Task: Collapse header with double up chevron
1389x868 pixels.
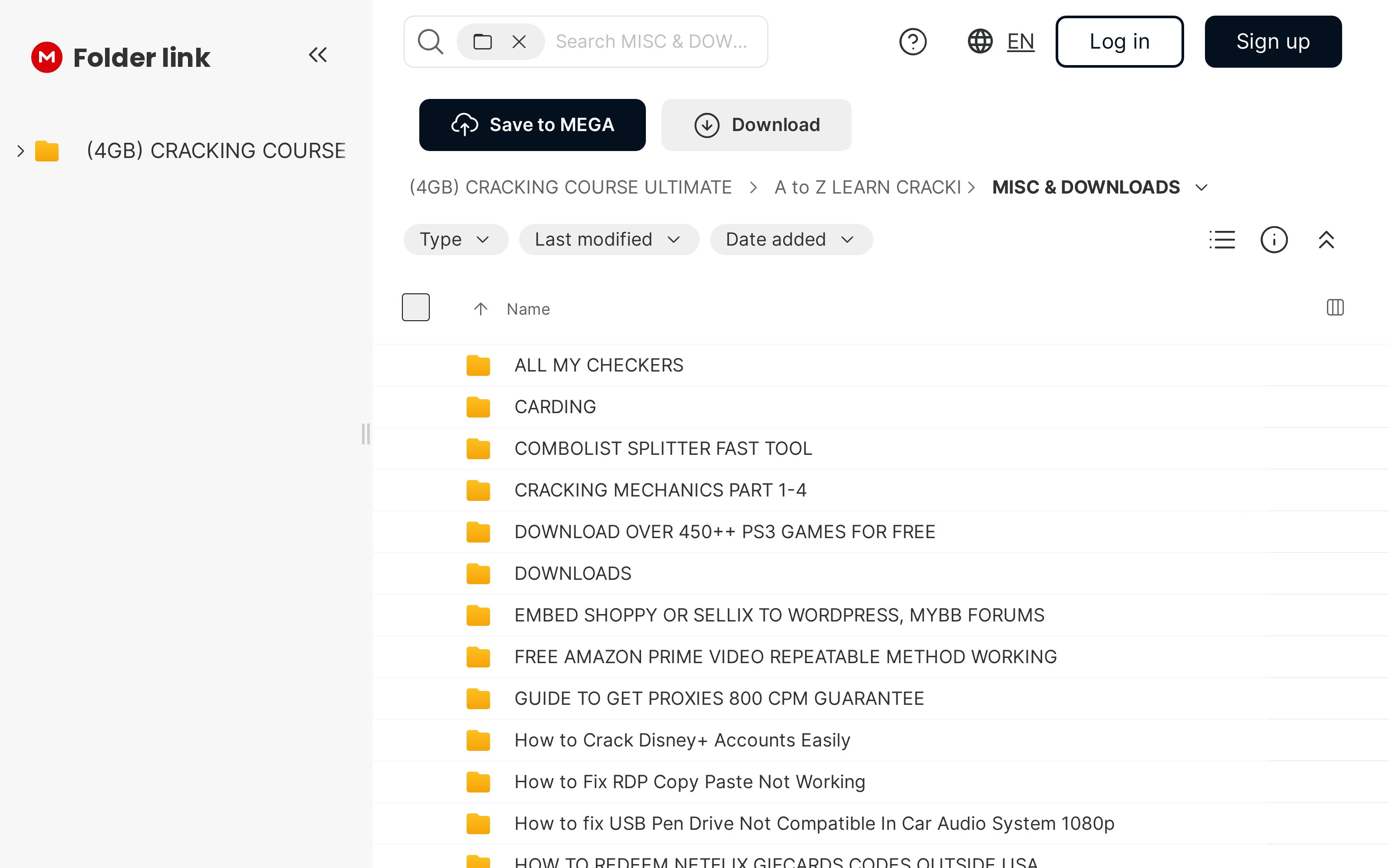Action: [x=1326, y=240]
